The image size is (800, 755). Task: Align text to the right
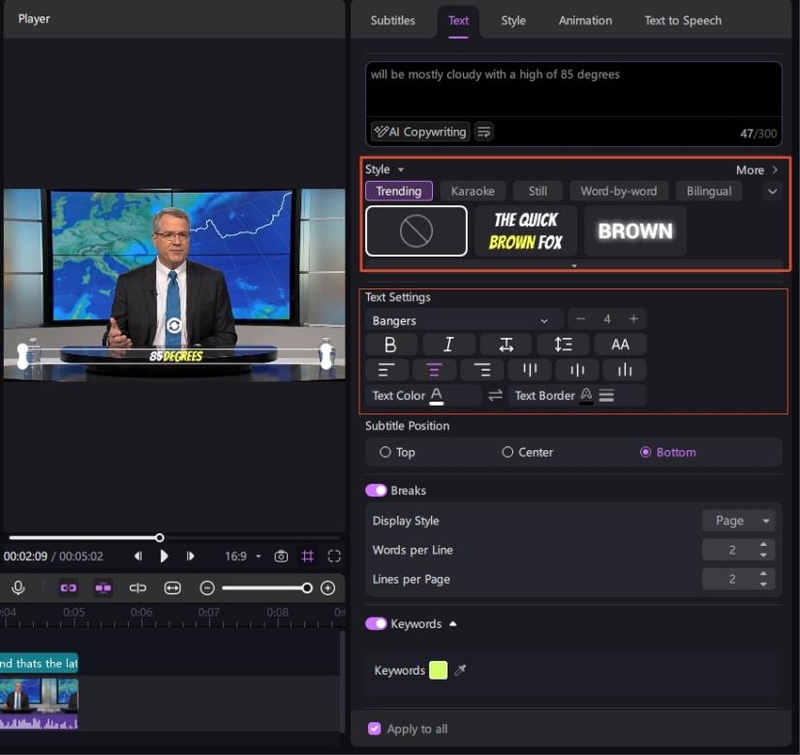coord(481,370)
